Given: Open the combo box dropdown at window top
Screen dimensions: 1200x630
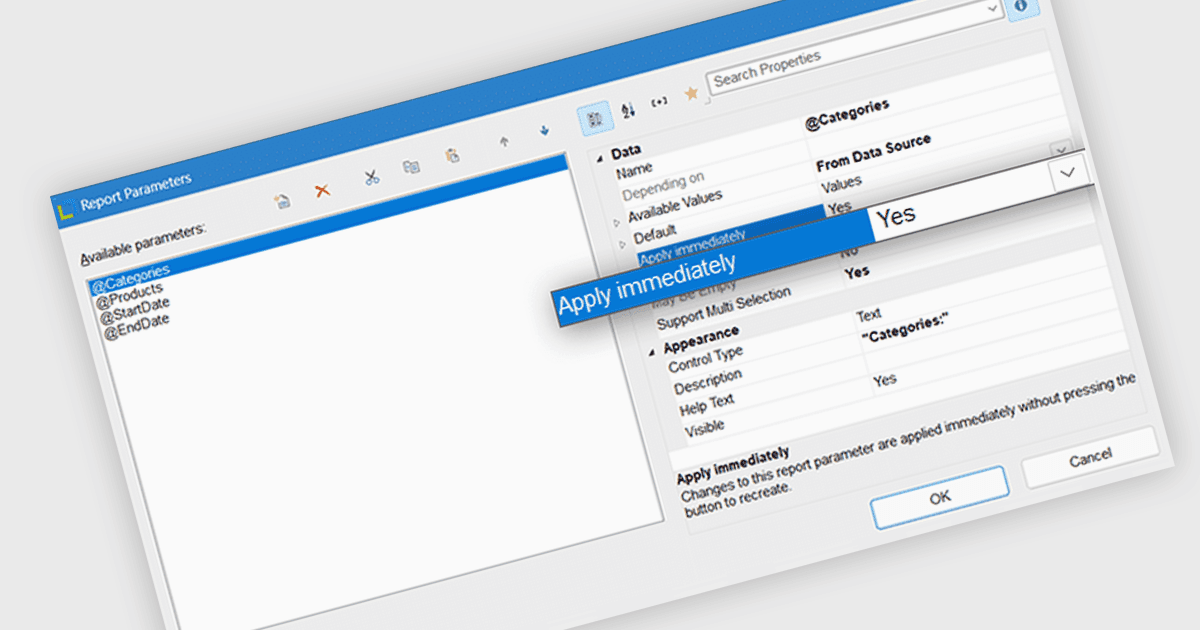Looking at the screenshot, I should 992,9.
